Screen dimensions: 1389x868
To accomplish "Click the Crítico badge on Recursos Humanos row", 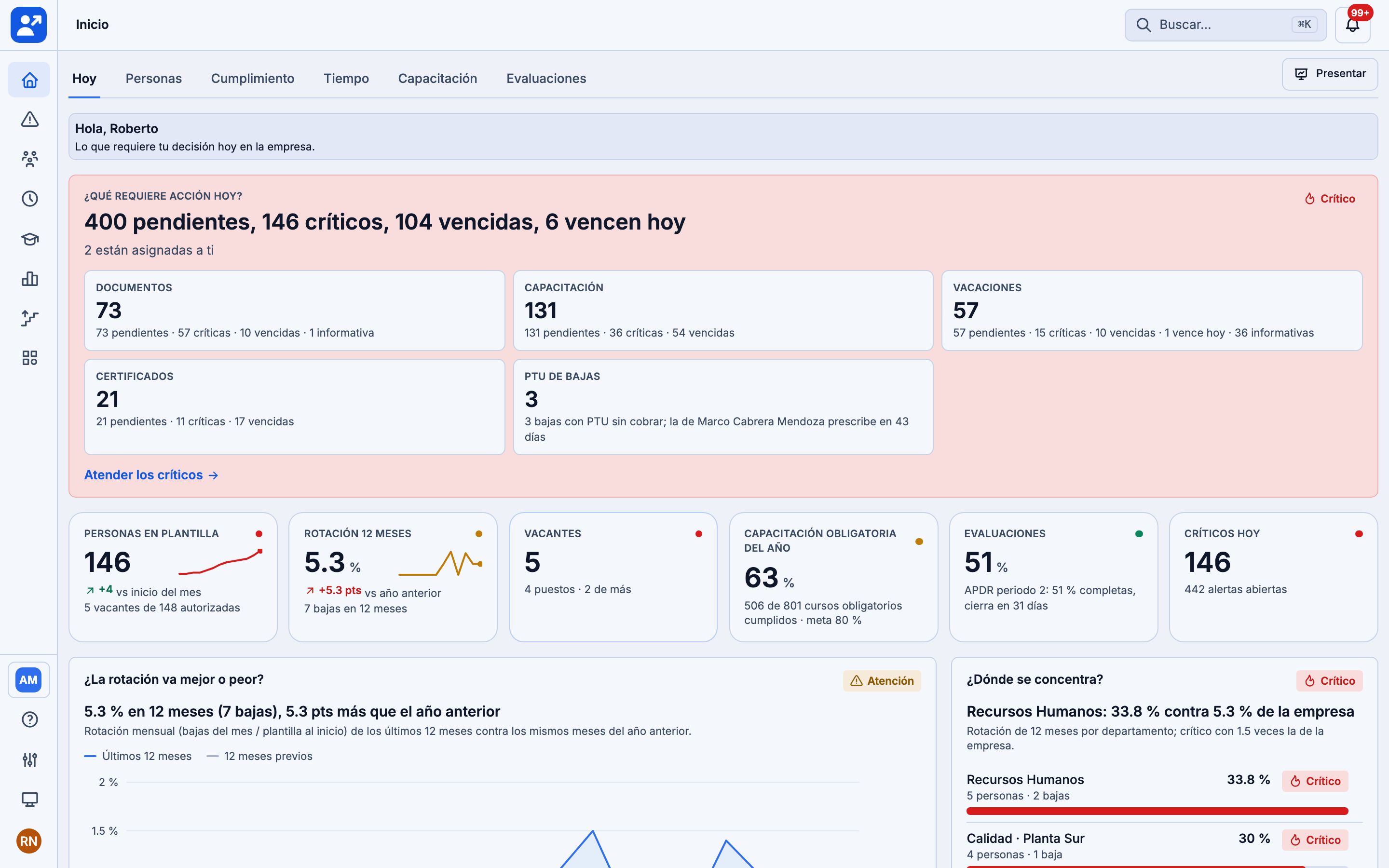I will click(1315, 781).
